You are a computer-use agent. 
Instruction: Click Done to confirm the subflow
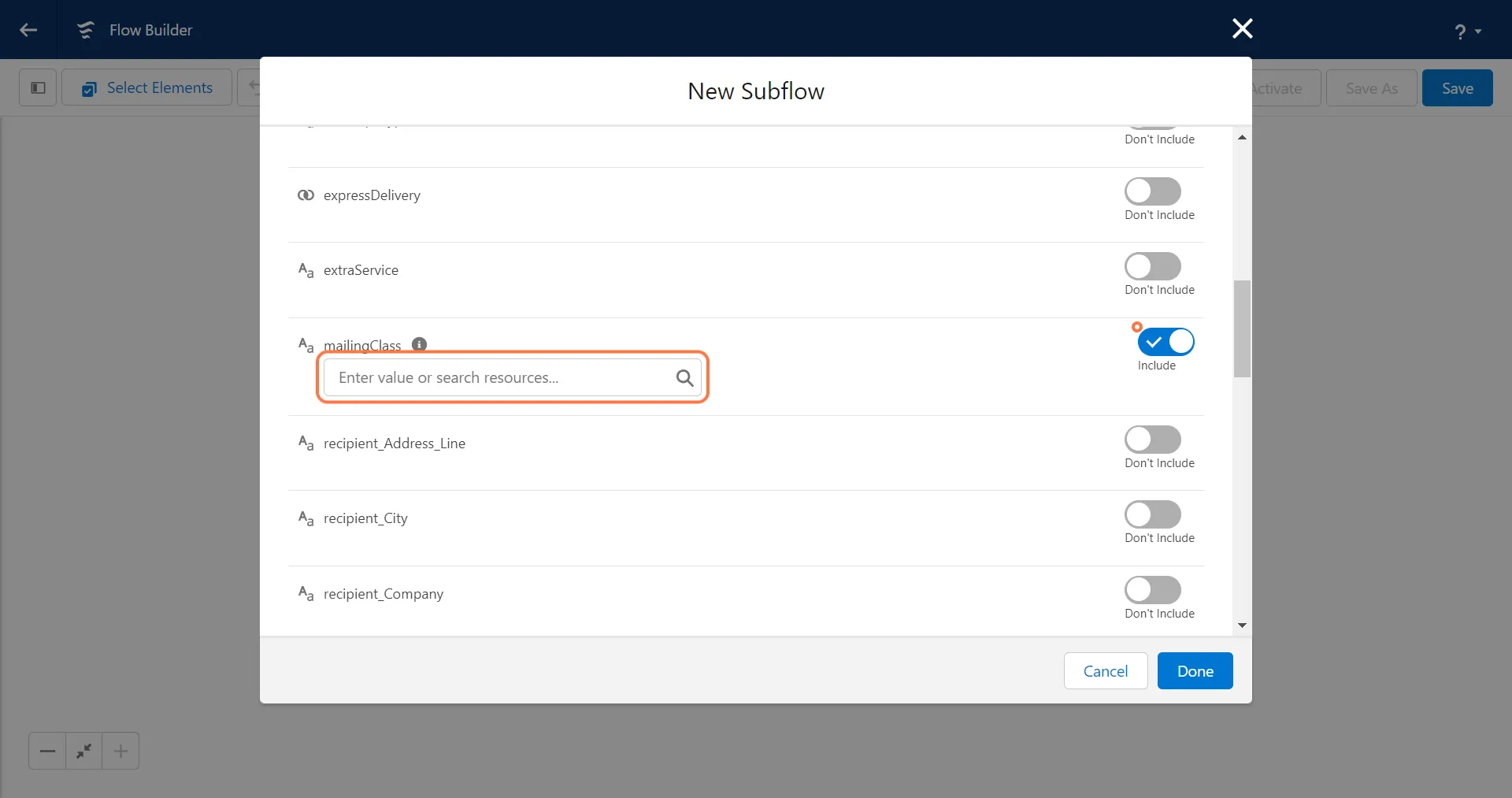(1195, 671)
